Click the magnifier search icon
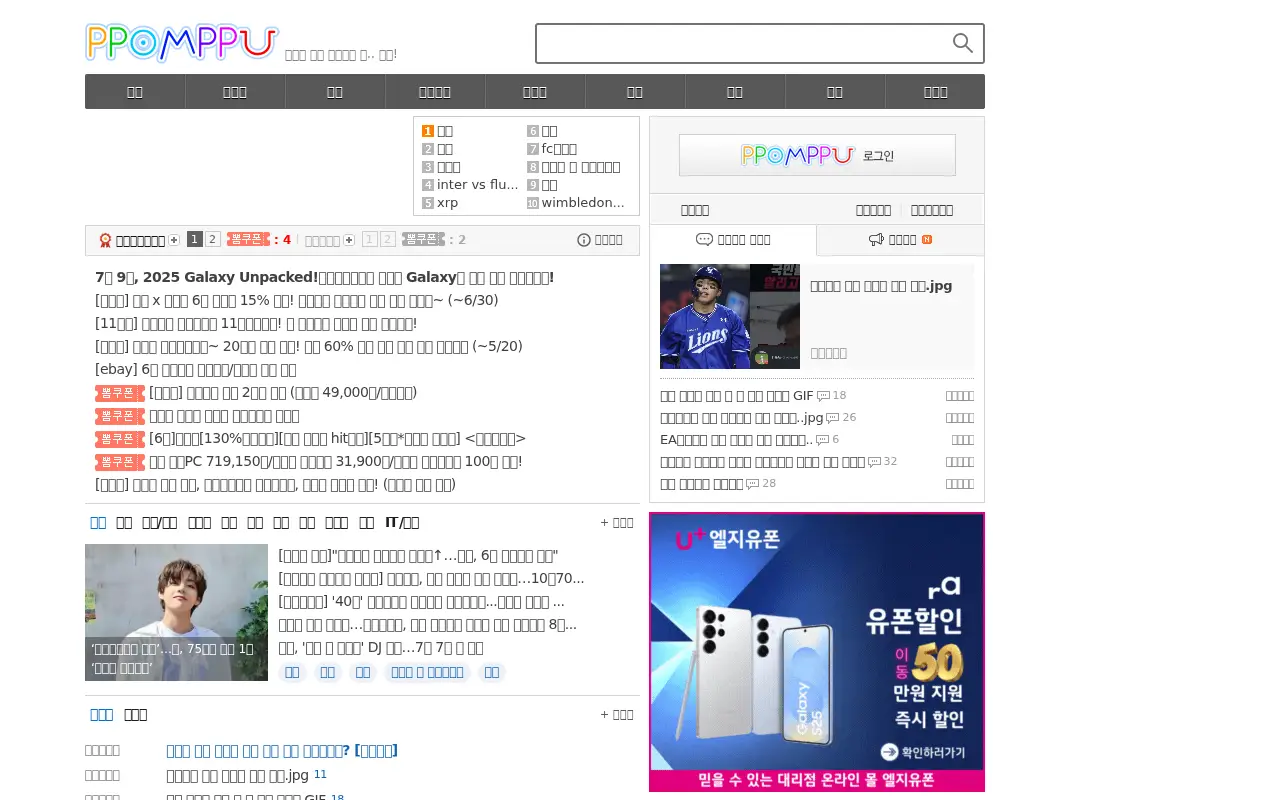The width and height of the screenshot is (1280, 800). (962, 43)
